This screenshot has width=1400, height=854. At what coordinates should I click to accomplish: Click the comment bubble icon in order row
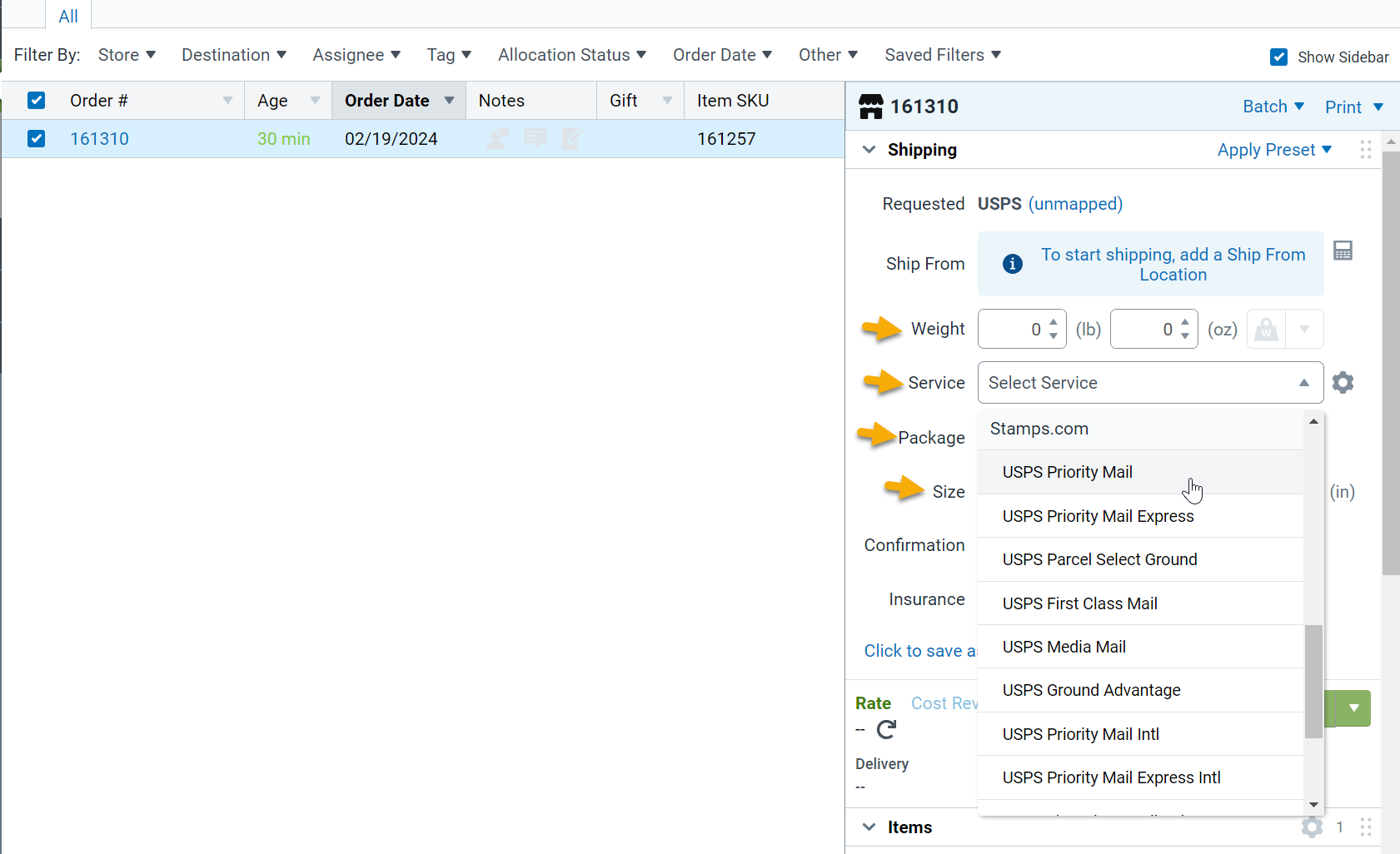(x=535, y=138)
